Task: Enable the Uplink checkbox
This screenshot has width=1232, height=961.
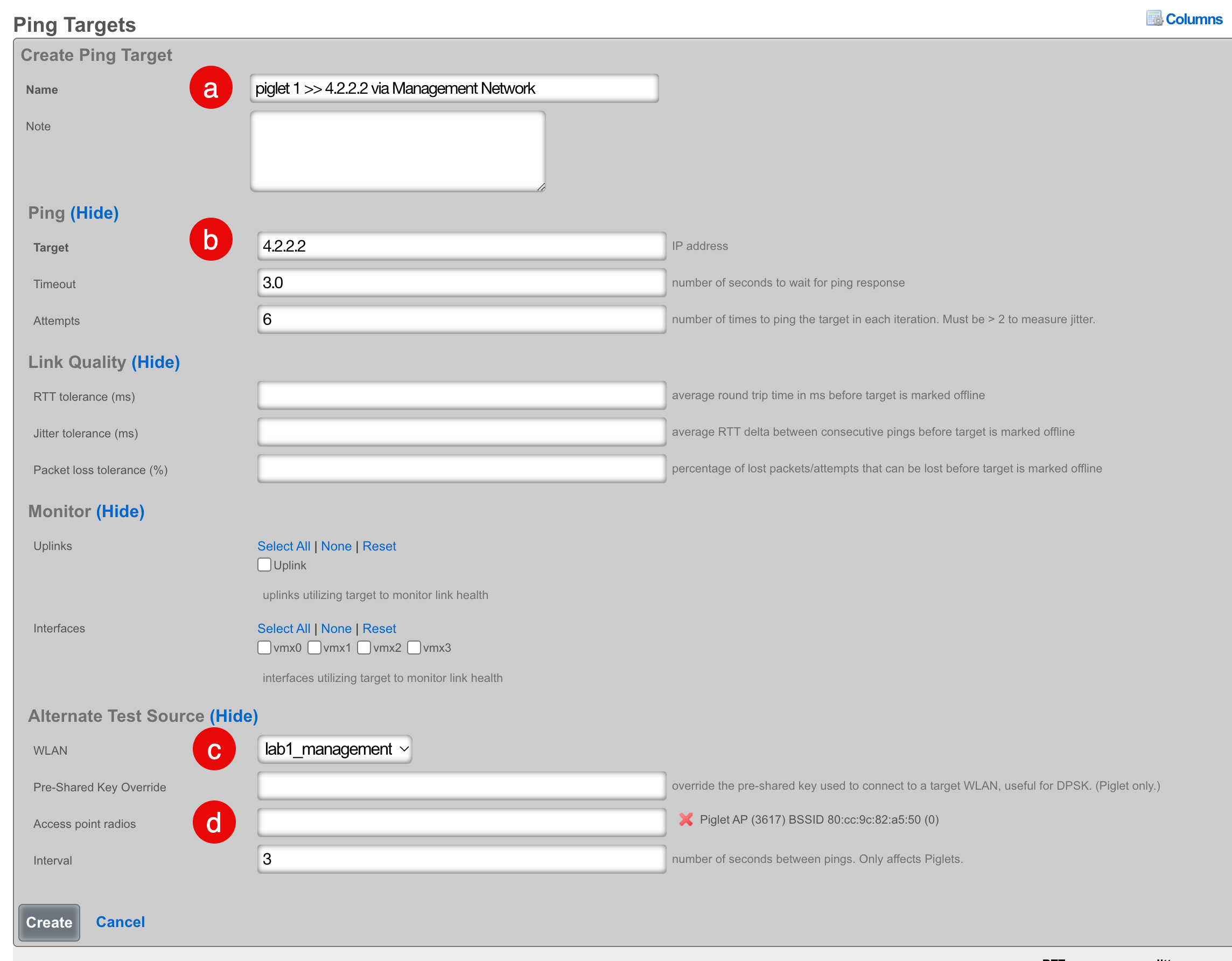Action: pyautogui.click(x=264, y=565)
